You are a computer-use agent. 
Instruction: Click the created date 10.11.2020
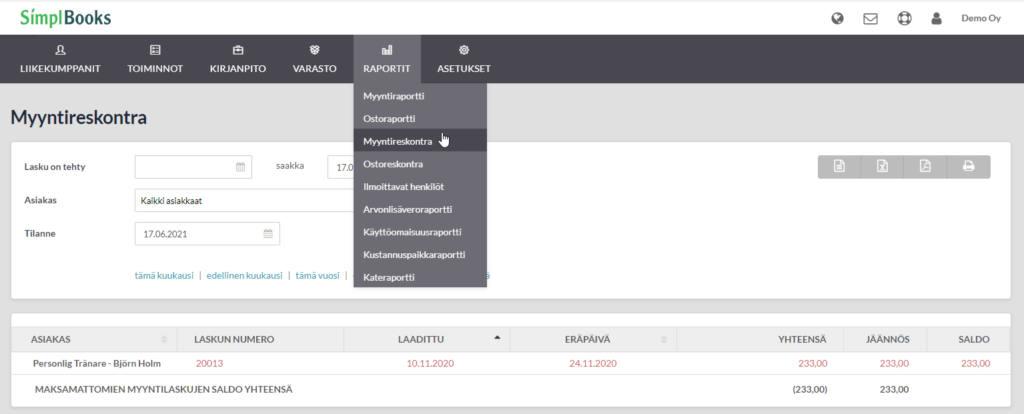[x=430, y=364]
